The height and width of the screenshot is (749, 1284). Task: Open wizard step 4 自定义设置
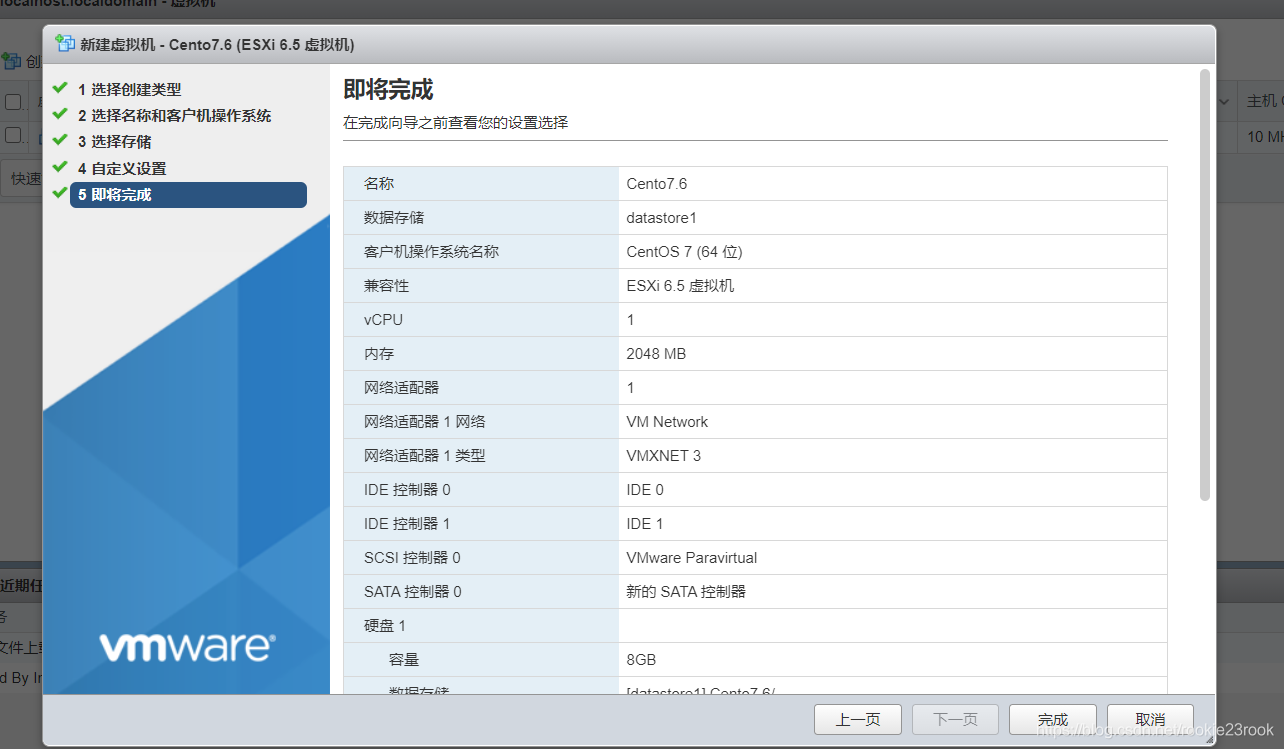[122, 168]
